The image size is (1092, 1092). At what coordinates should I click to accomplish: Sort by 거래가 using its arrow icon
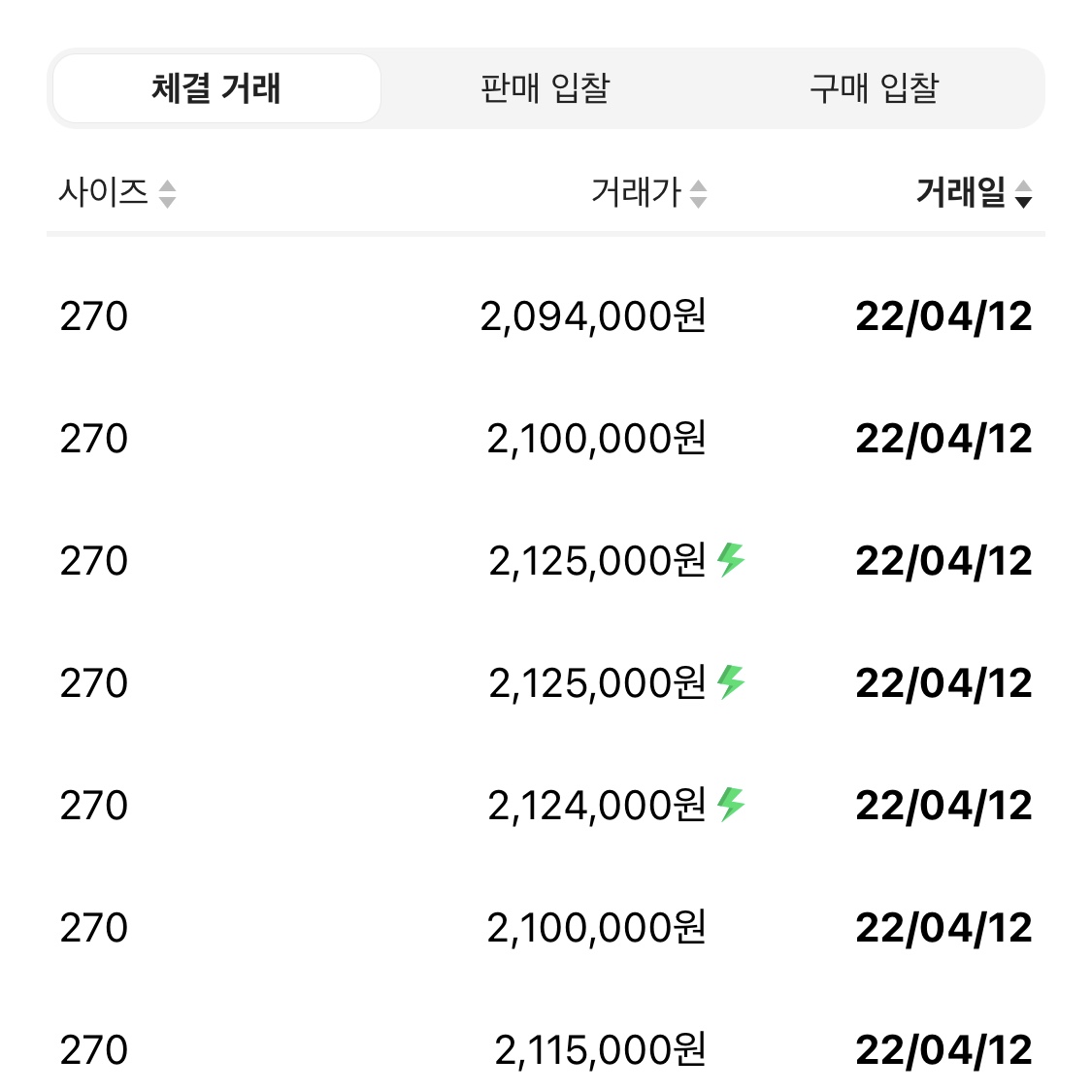pos(699,193)
